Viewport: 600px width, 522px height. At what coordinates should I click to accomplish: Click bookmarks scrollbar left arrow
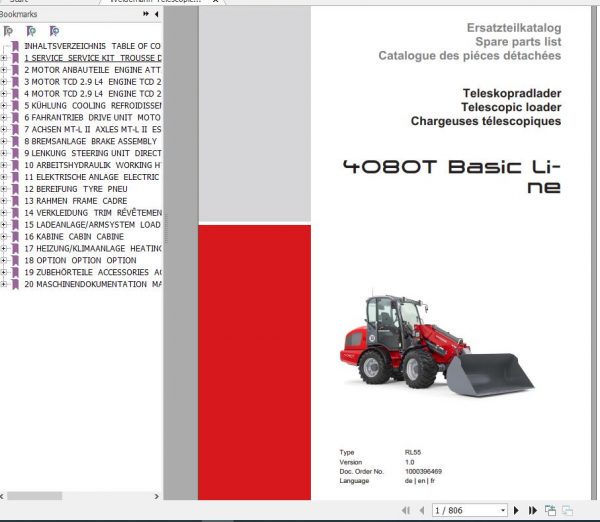click(2, 496)
